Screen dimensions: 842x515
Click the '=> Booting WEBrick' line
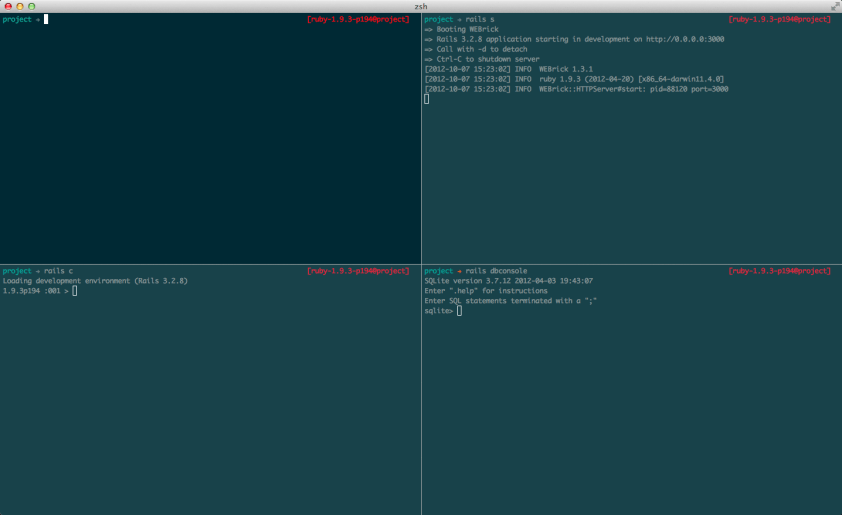tap(461, 30)
